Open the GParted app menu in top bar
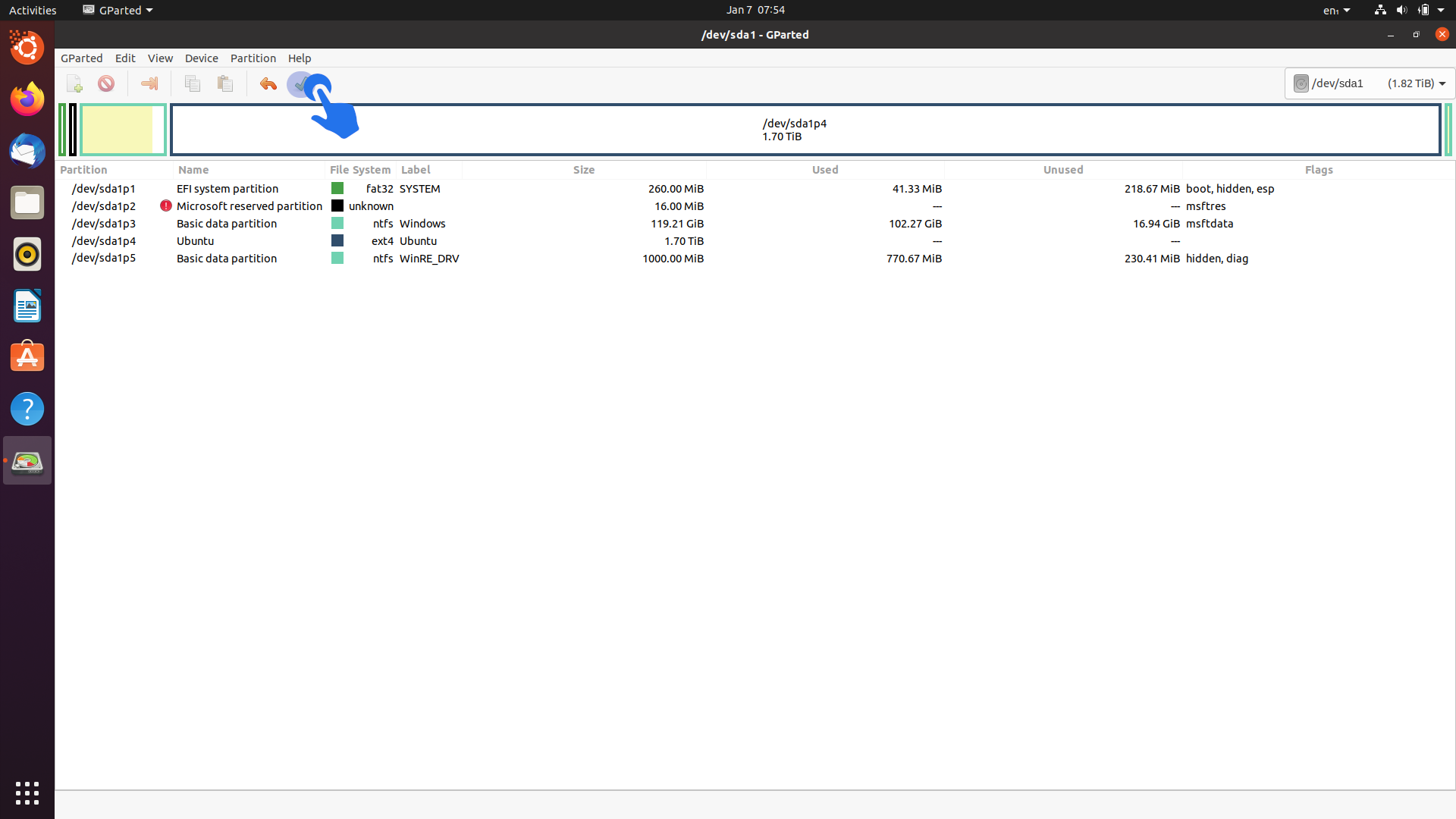The image size is (1456, 819). tap(118, 10)
